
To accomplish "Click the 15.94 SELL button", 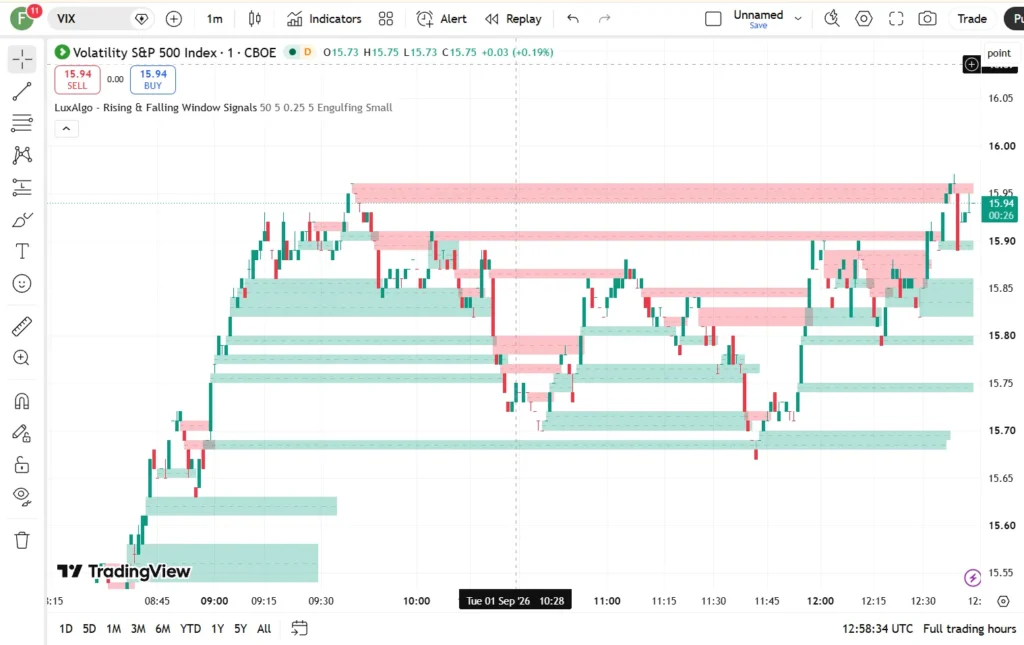I will click(x=78, y=80).
